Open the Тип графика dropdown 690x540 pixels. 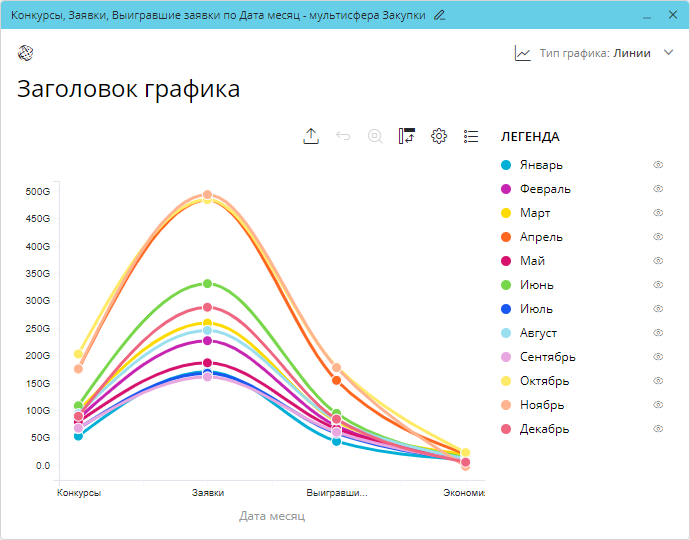click(594, 54)
